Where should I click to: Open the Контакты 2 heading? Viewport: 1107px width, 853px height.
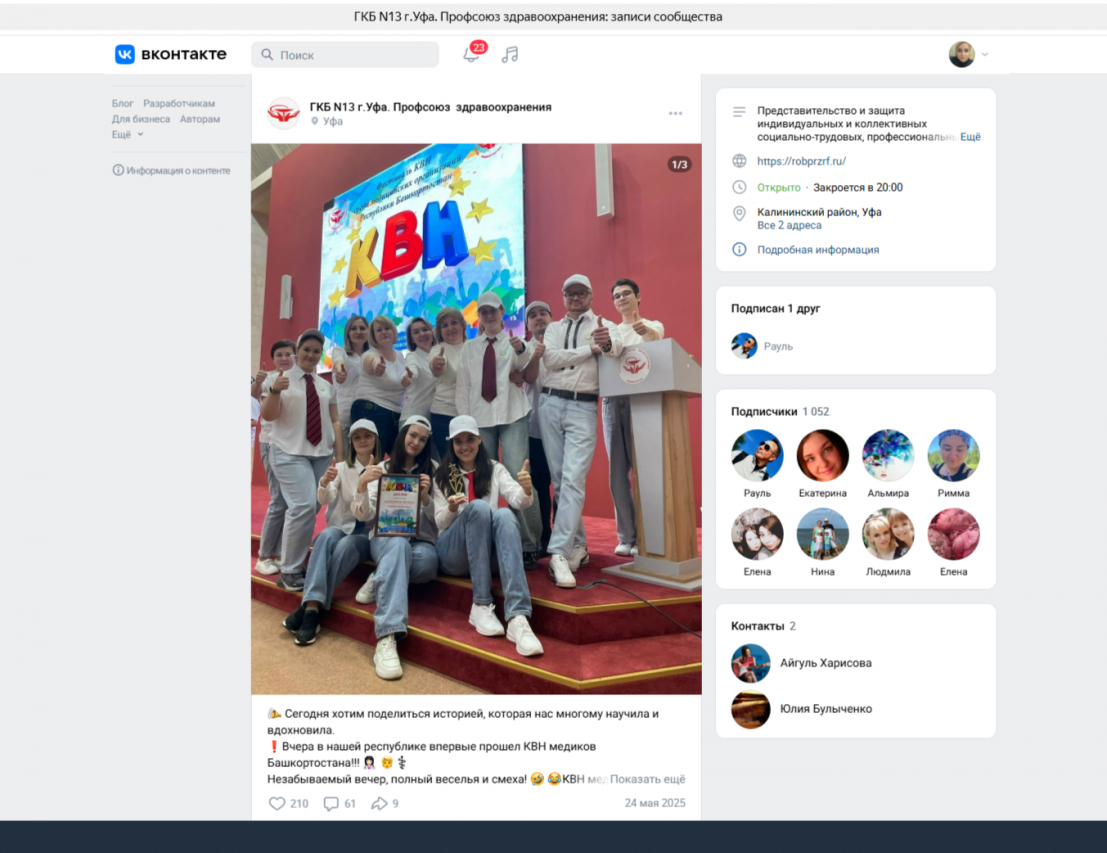click(763, 626)
